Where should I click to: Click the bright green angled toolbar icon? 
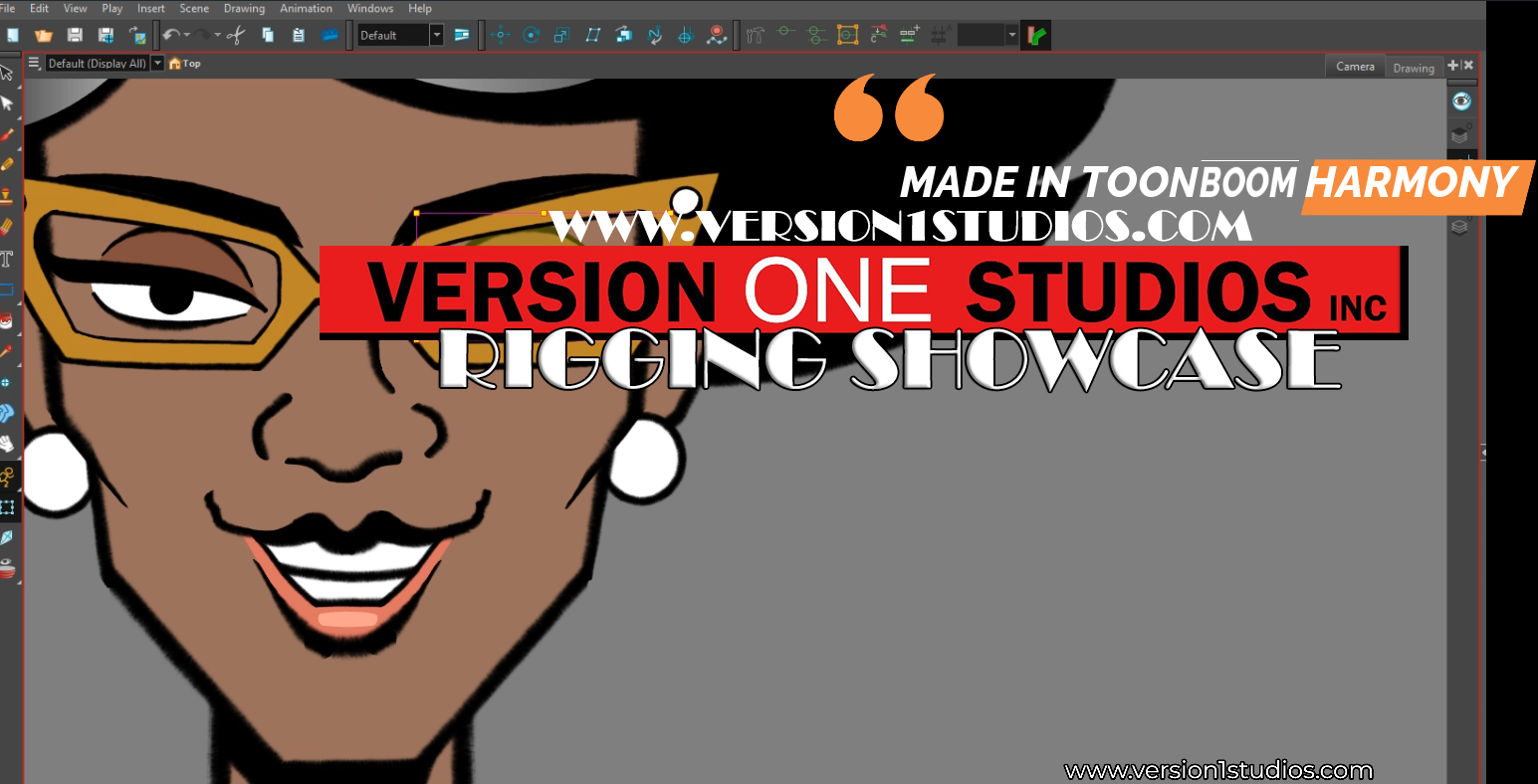1036,35
